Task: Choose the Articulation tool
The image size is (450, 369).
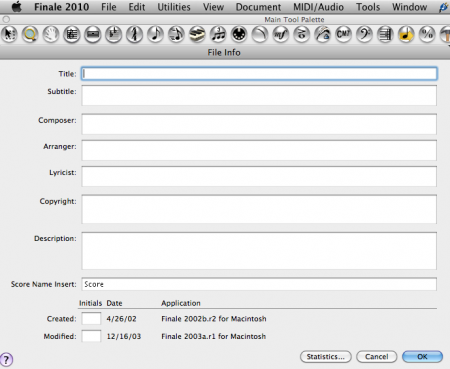Action: point(302,34)
